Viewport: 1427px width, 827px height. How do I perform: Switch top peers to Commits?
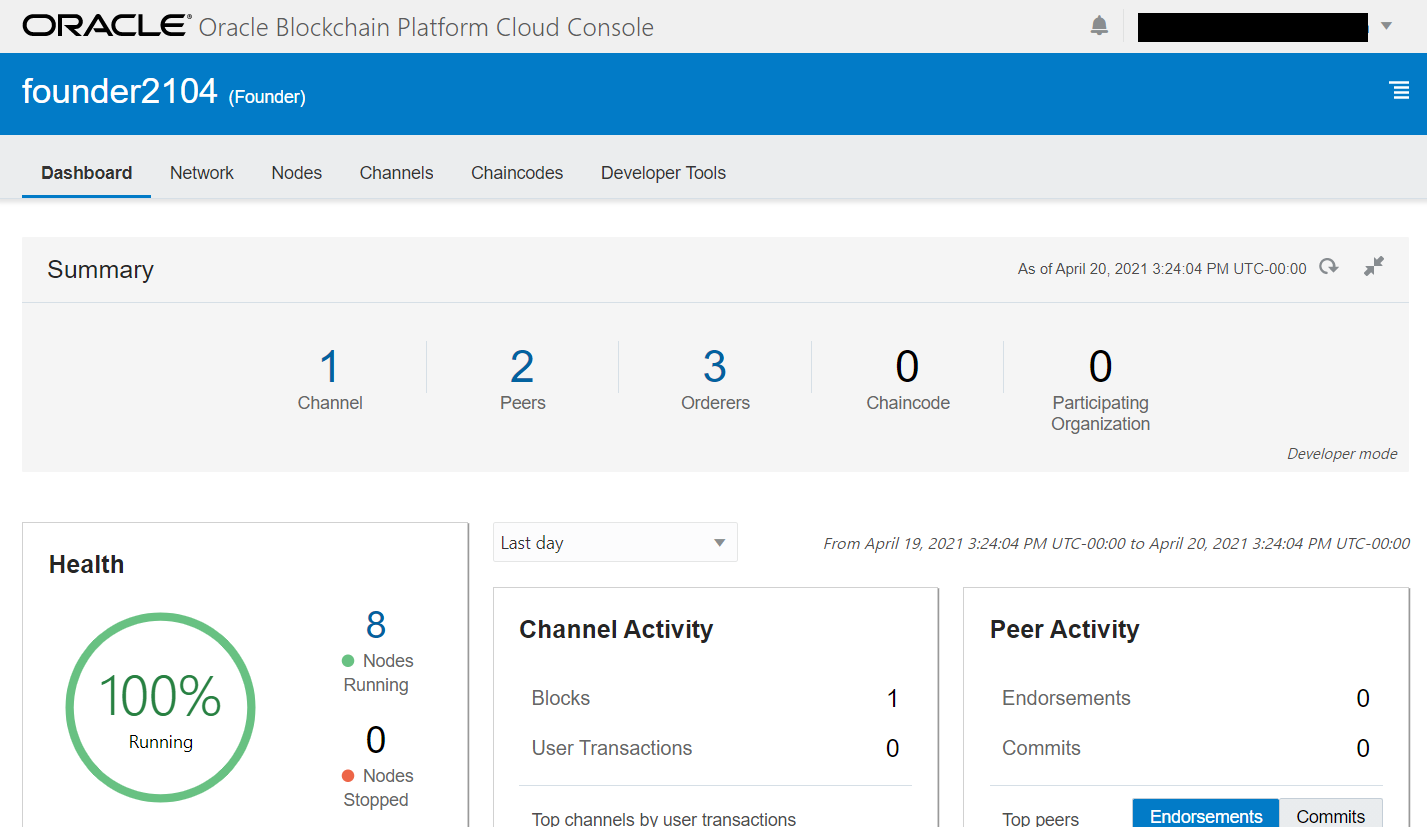coord(1330,815)
